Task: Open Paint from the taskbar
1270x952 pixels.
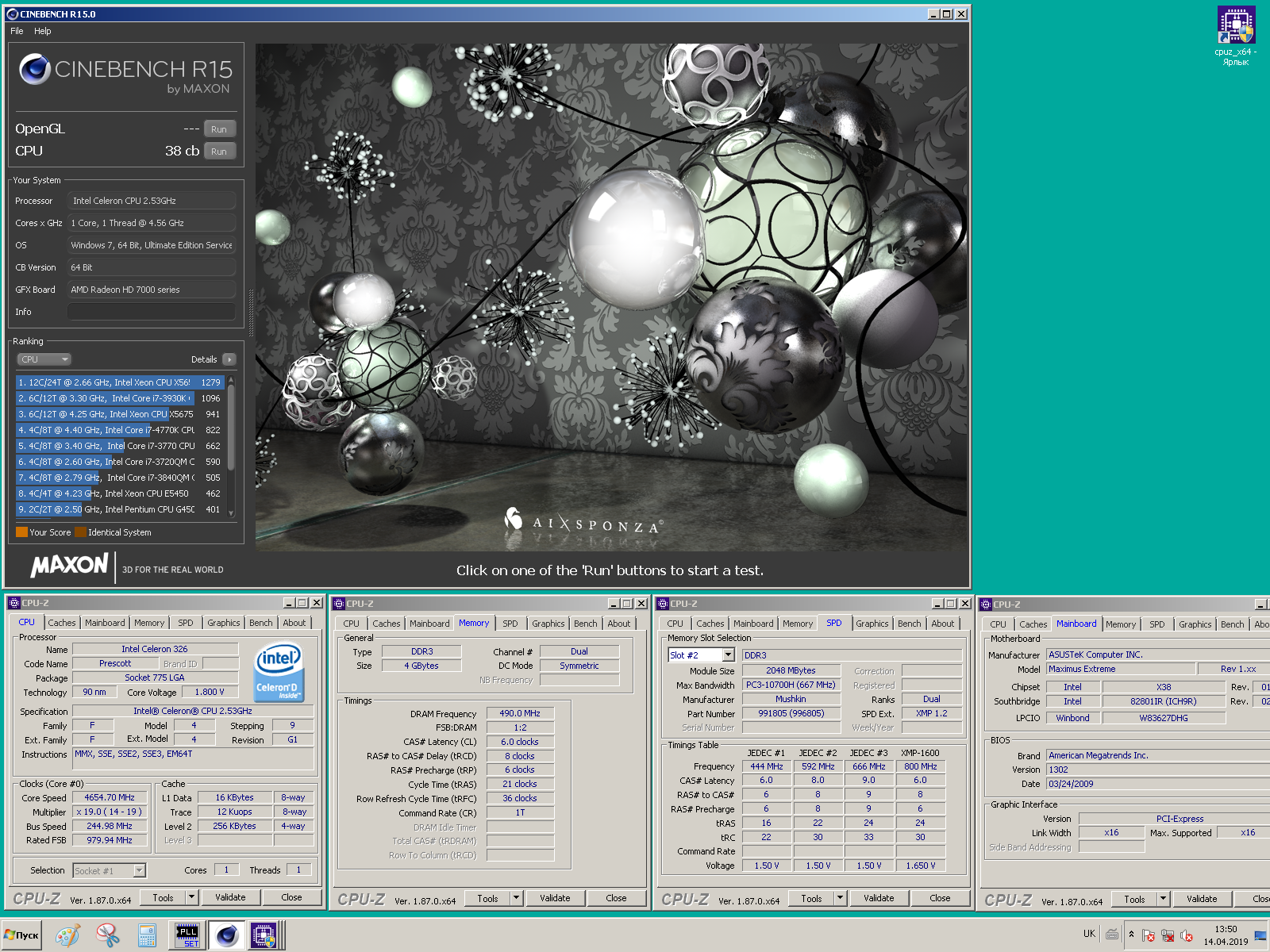Action: 67,935
